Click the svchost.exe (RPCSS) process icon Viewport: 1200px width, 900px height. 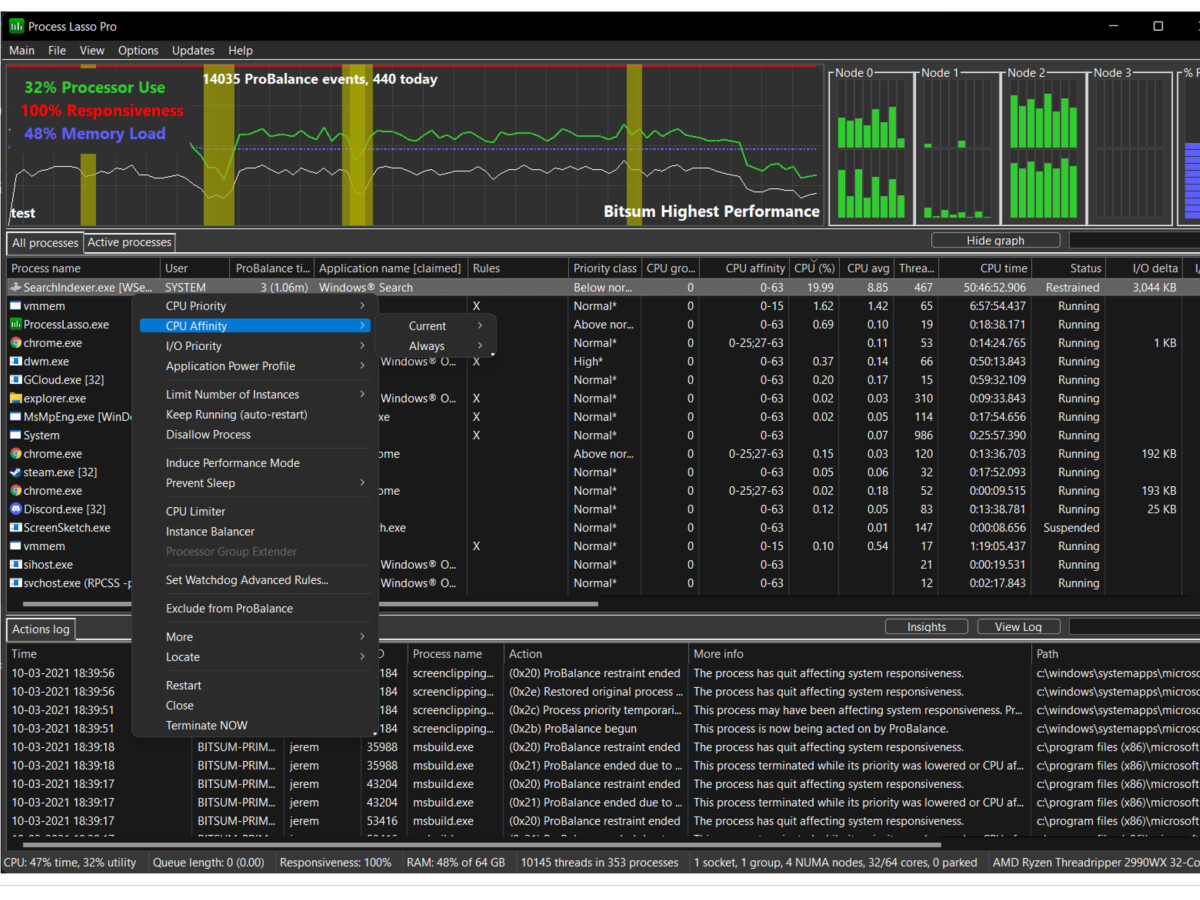pos(15,583)
